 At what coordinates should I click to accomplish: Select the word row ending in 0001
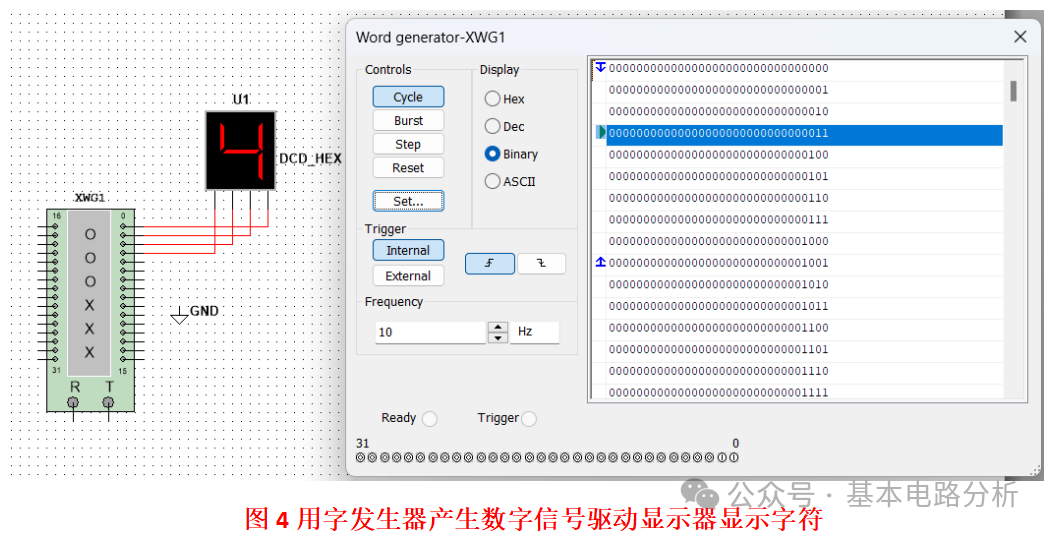804,90
